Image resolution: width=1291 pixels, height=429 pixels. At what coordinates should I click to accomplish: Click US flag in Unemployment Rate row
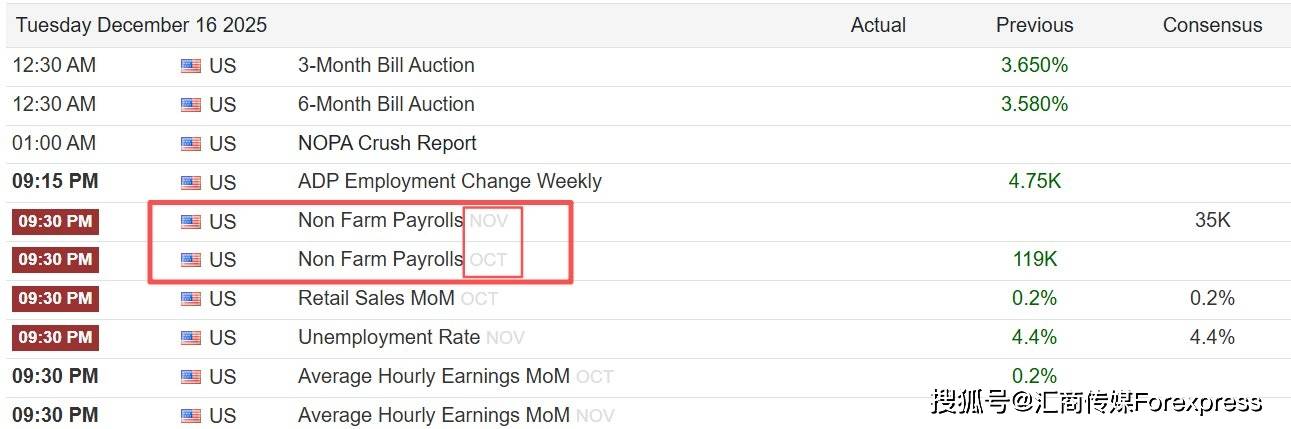point(190,338)
